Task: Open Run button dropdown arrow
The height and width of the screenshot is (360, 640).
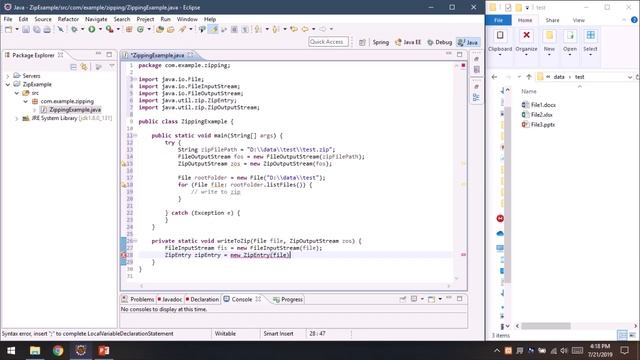Action: 100,29
